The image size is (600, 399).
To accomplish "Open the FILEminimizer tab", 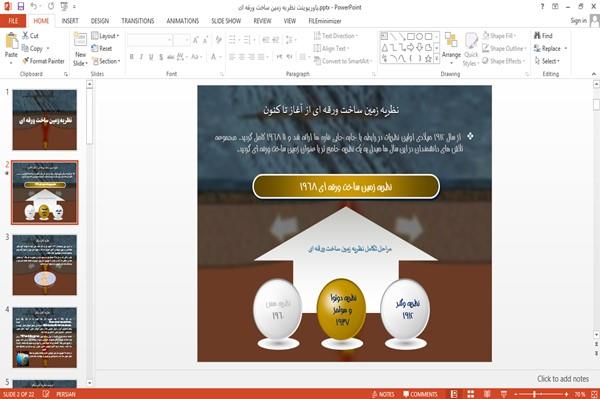I will point(324,21).
